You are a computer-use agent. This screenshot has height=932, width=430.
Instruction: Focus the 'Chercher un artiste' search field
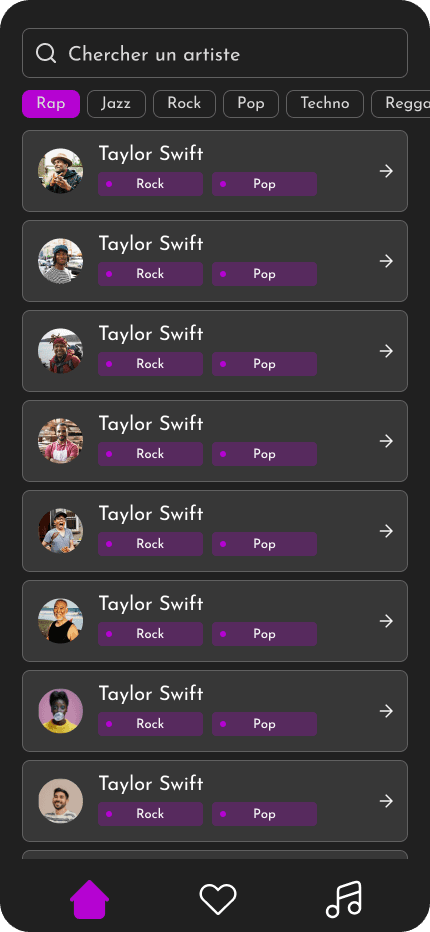[215, 53]
